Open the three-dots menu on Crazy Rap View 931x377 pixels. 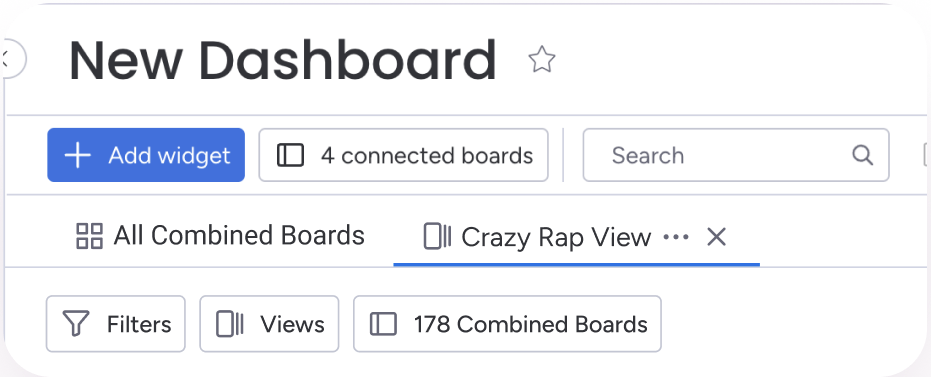(x=676, y=237)
